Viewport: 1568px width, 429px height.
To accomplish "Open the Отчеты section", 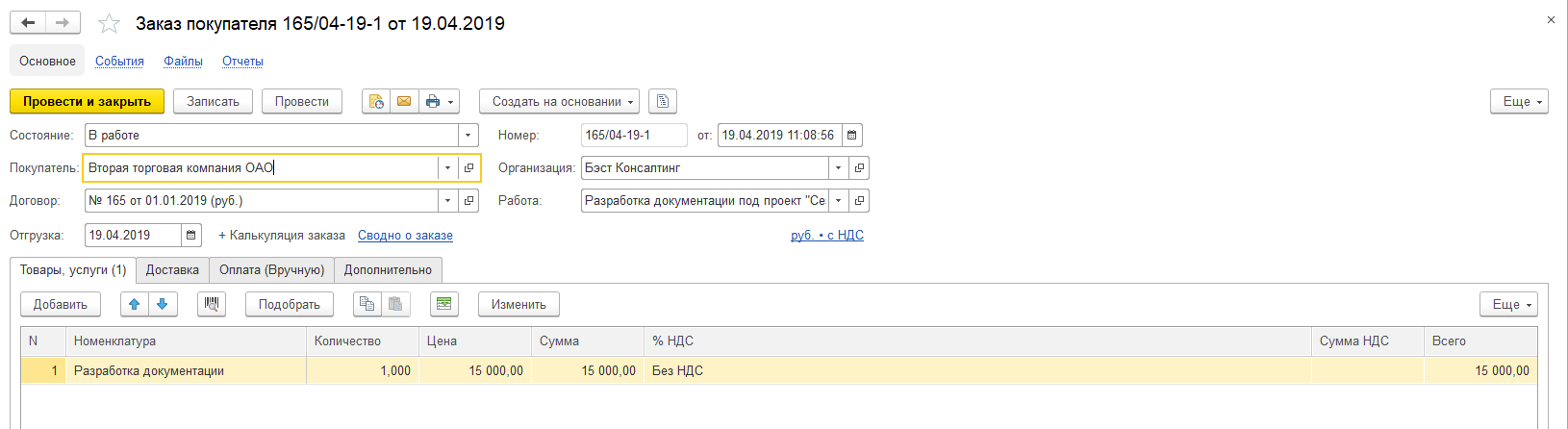I will 242,61.
